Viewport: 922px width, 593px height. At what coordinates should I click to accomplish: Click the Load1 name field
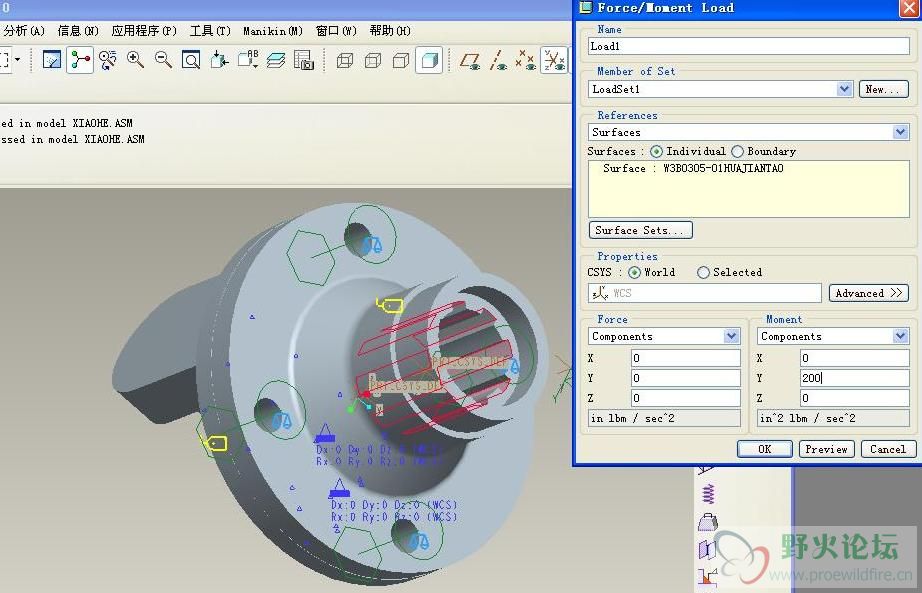(749, 46)
